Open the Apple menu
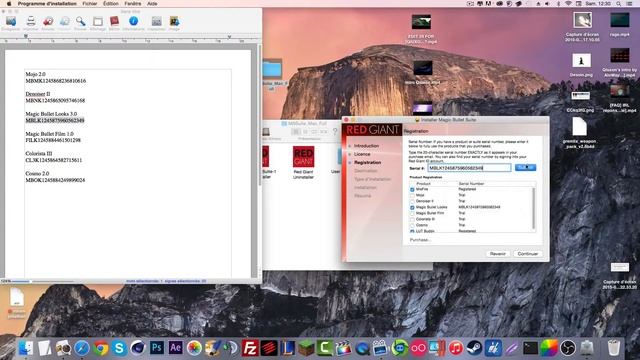This screenshot has width=640, height=360. 8,4
